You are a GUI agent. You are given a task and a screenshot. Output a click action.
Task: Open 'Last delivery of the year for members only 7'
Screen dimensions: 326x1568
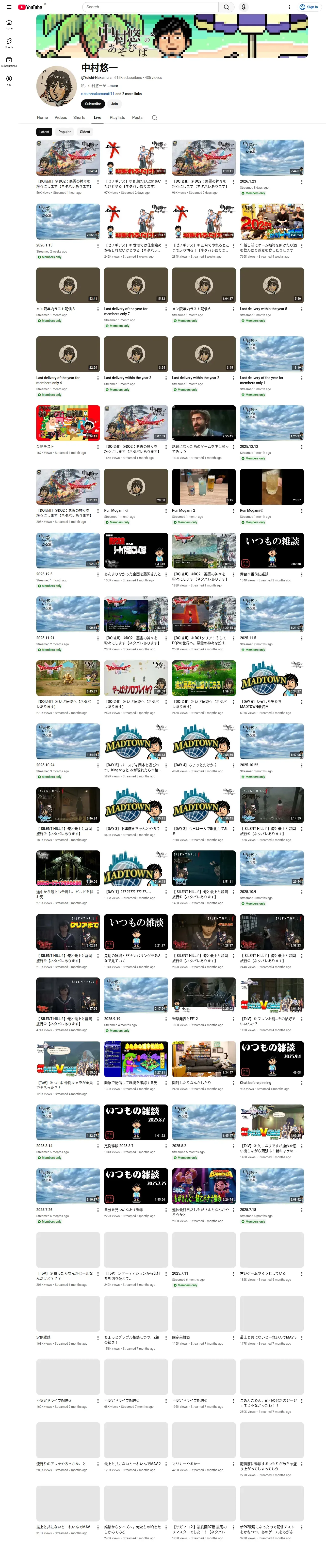[126, 311]
